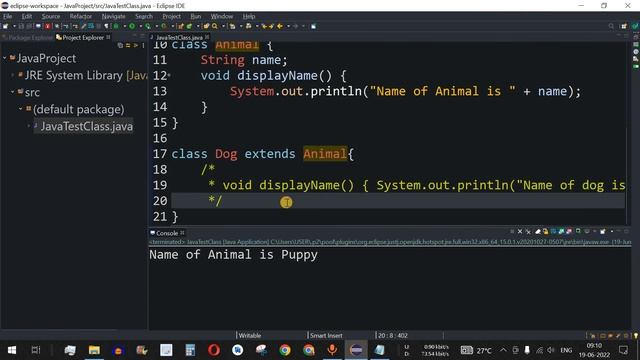This screenshot has height=360, width=640.
Task: Click the New file toolbar icon
Action: tap(5, 26)
